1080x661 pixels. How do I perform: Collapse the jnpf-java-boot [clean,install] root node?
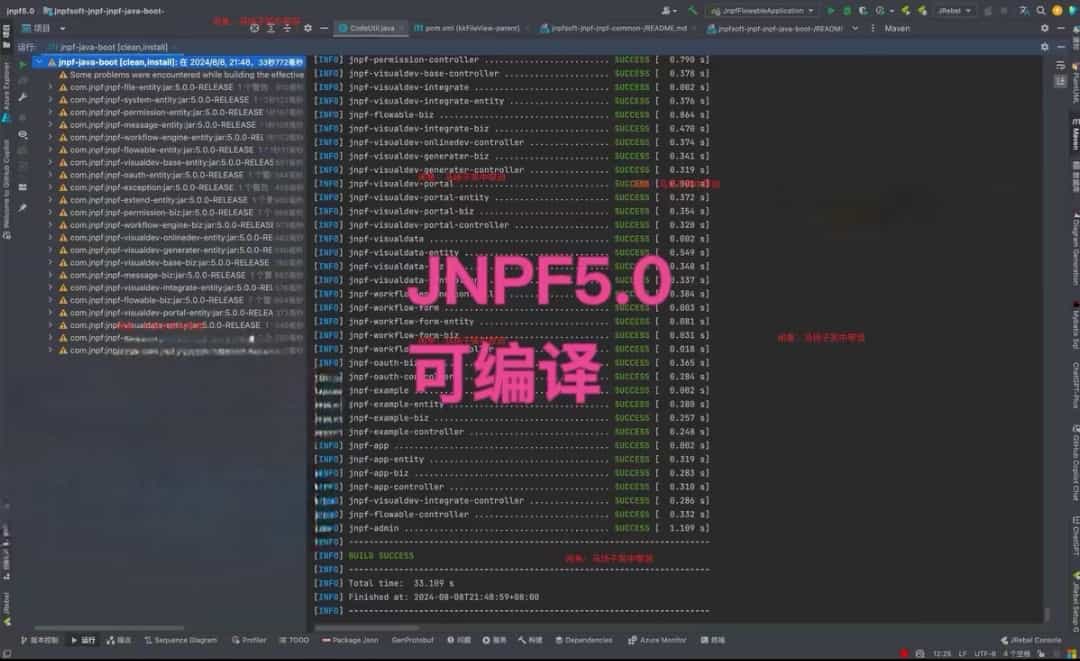tap(39, 62)
